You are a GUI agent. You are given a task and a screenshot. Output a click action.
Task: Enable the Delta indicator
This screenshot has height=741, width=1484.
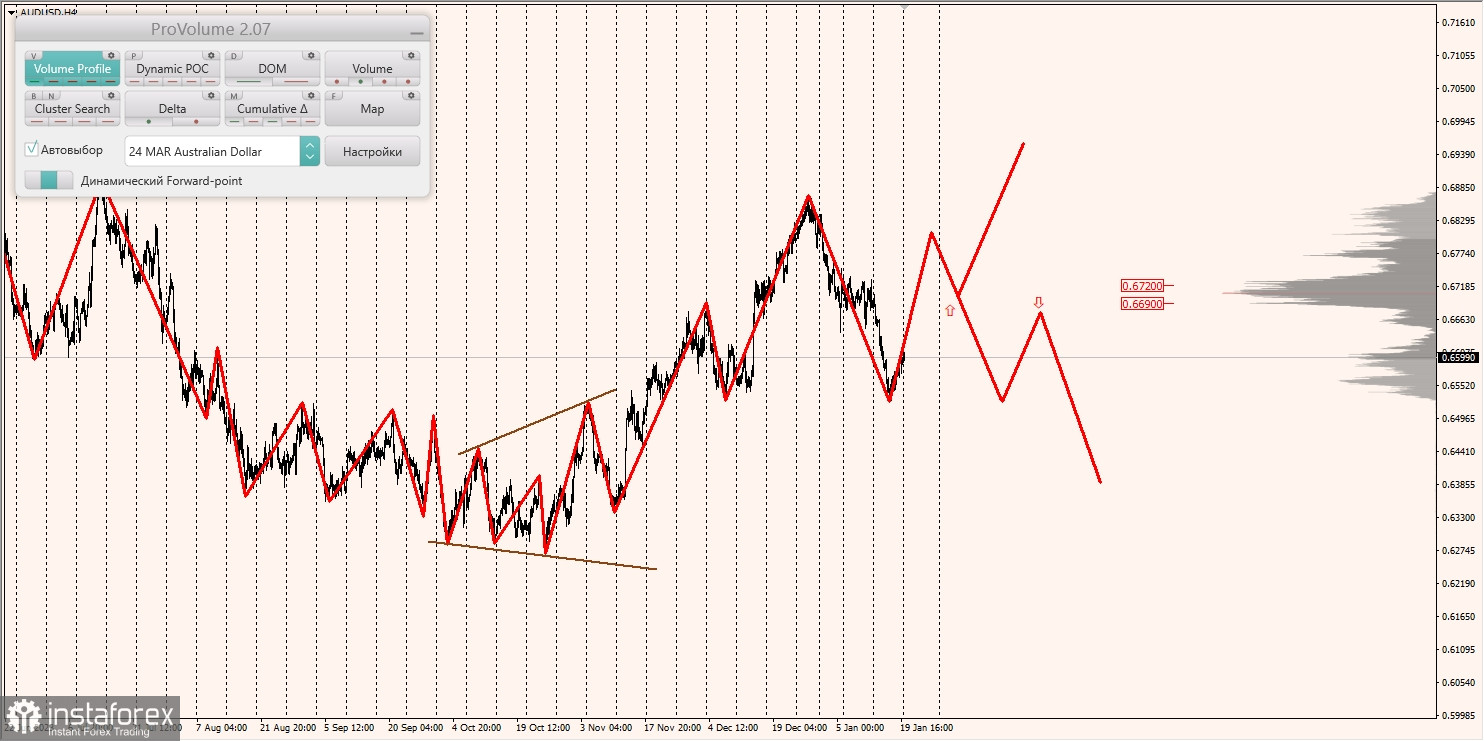(173, 108)
